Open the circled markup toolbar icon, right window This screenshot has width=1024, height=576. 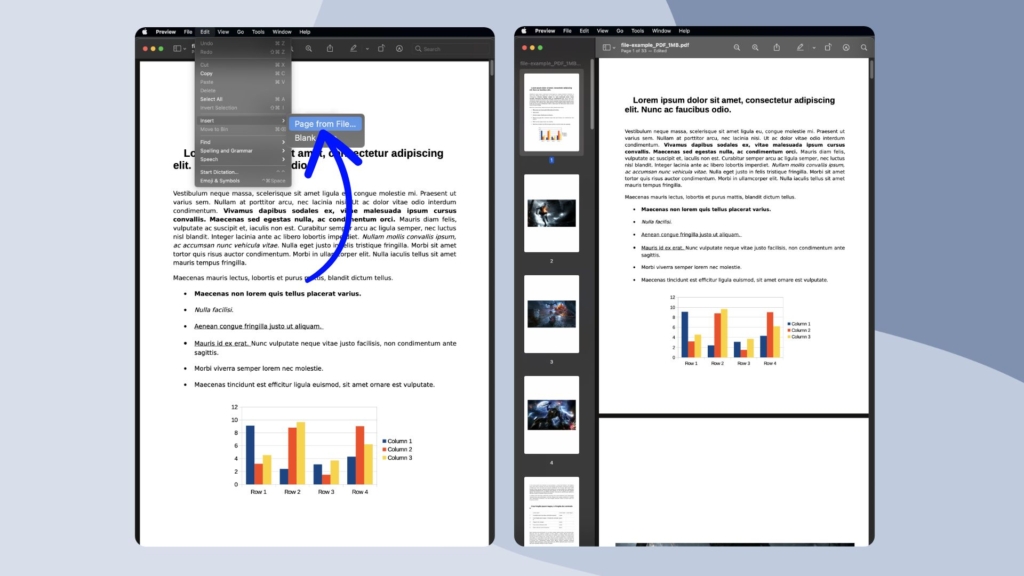tap(846, 47)
